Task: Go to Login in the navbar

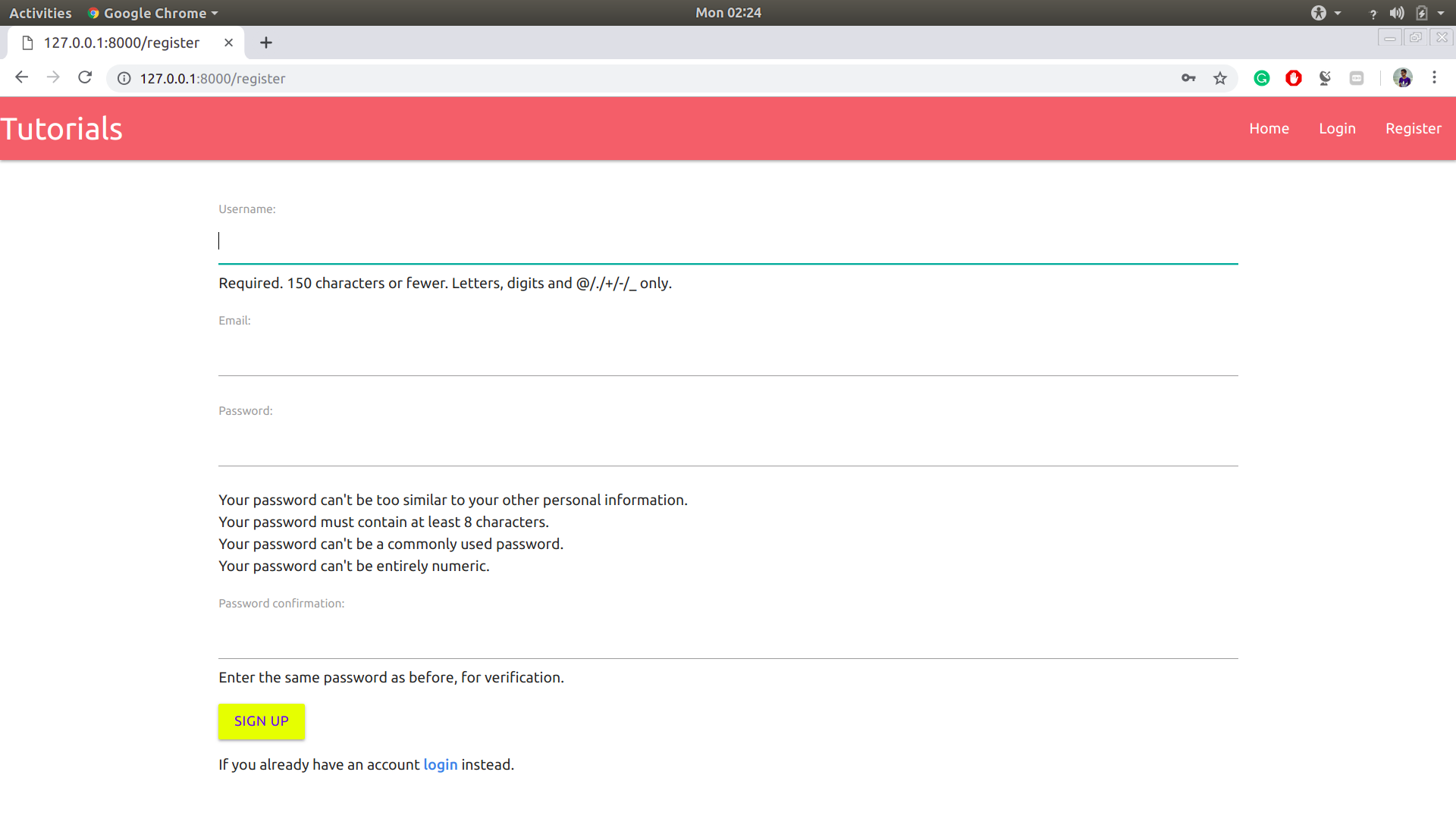Action: [1337, 128]
